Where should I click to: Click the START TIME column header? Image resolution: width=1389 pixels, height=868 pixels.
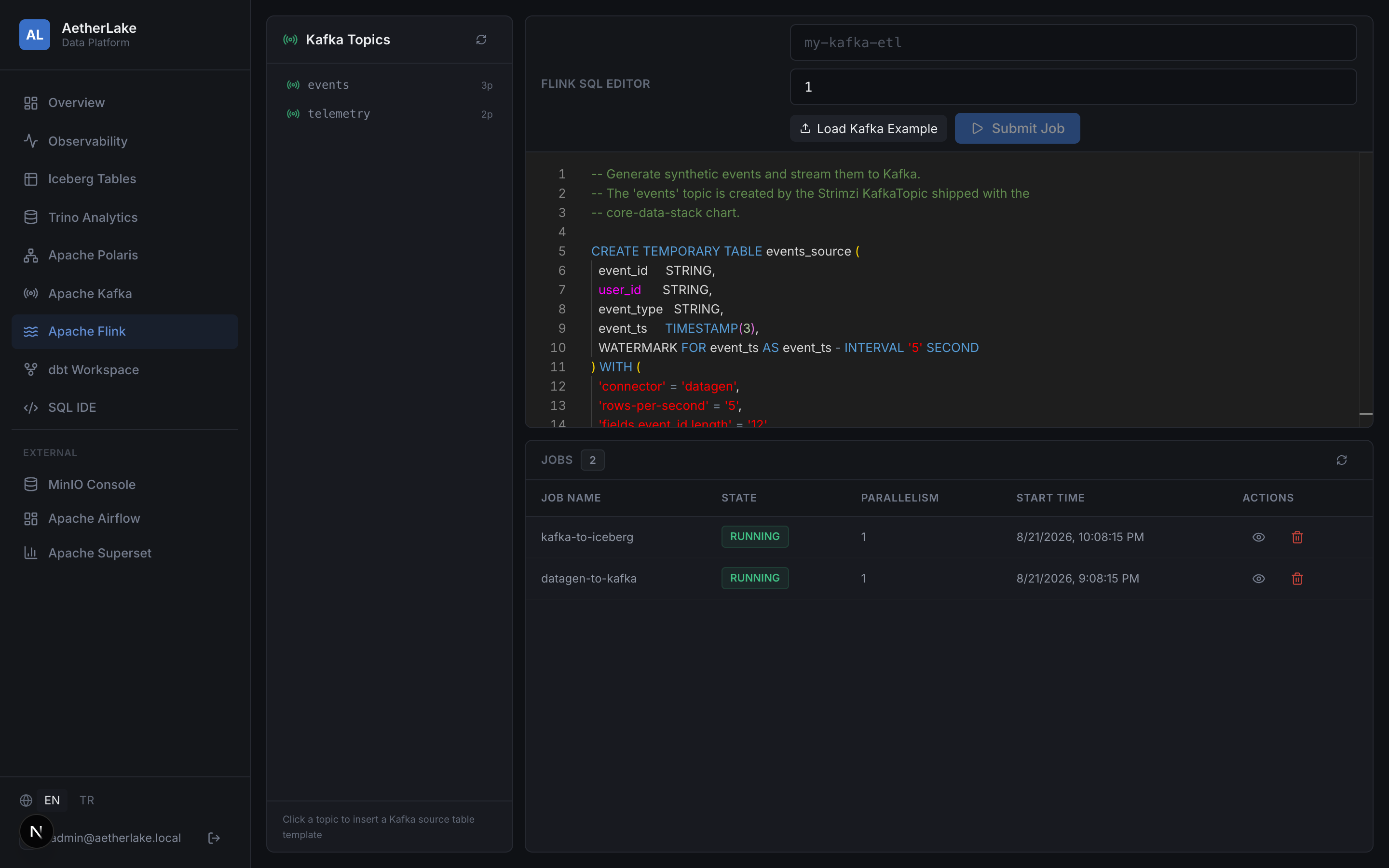[1050, 498]
